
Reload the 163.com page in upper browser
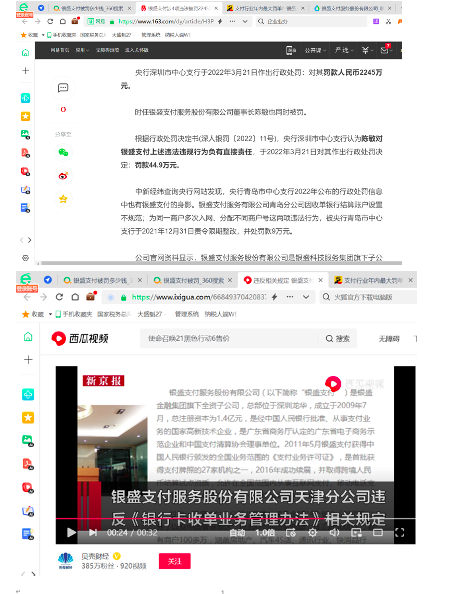(x=50, y=21)
